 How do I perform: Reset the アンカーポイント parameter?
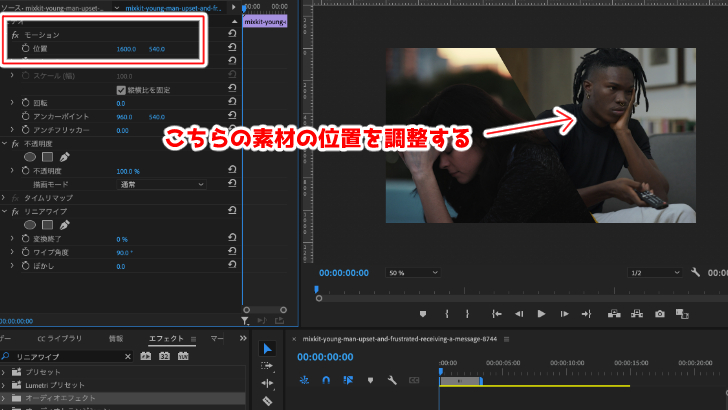[232, 115]
